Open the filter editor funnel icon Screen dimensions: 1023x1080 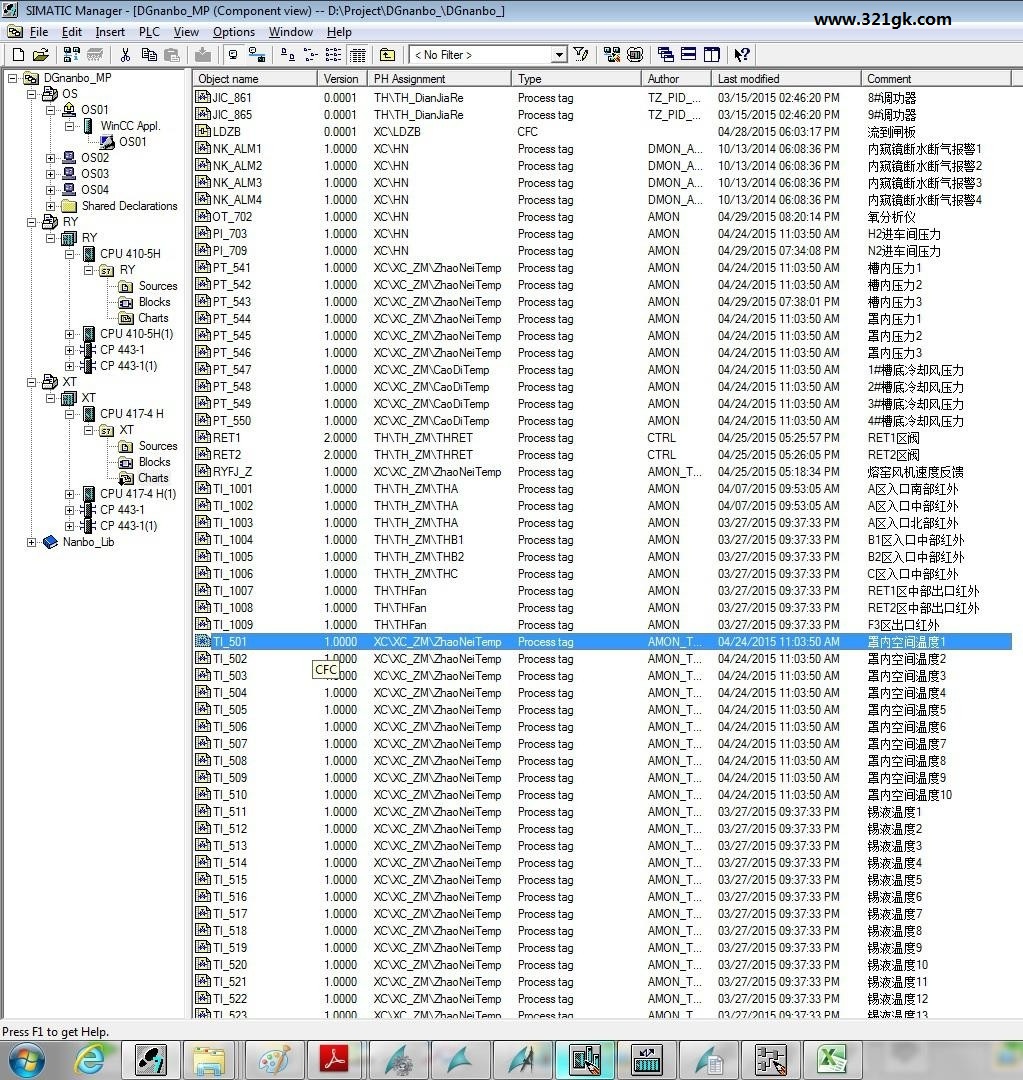point(581,54)
